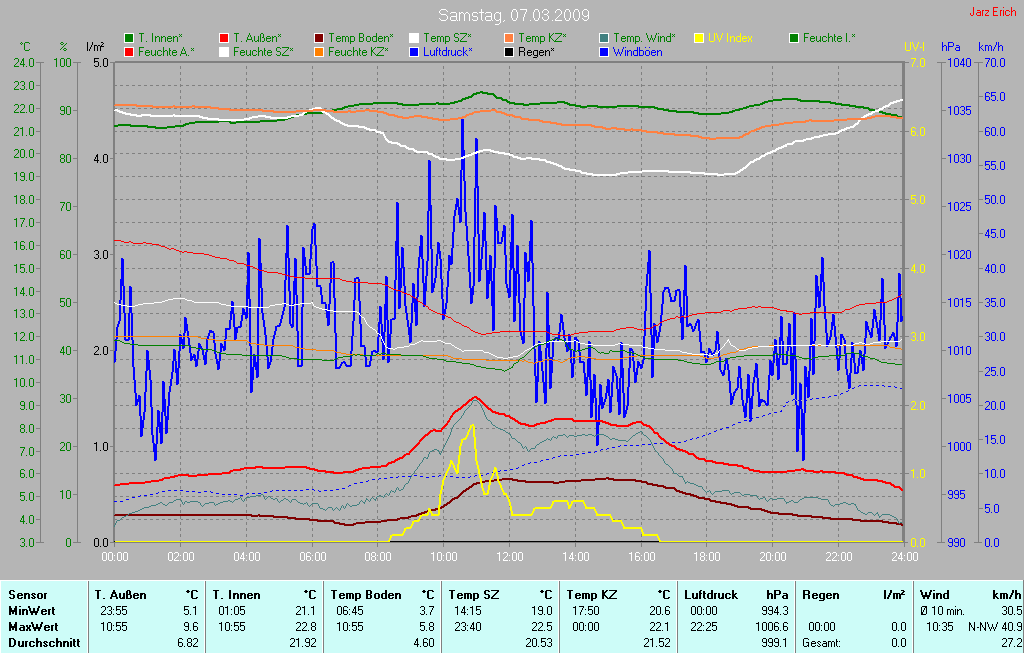Click the dark red Temp Boden legend square
Screen dimensions: 1024x653
319,38
